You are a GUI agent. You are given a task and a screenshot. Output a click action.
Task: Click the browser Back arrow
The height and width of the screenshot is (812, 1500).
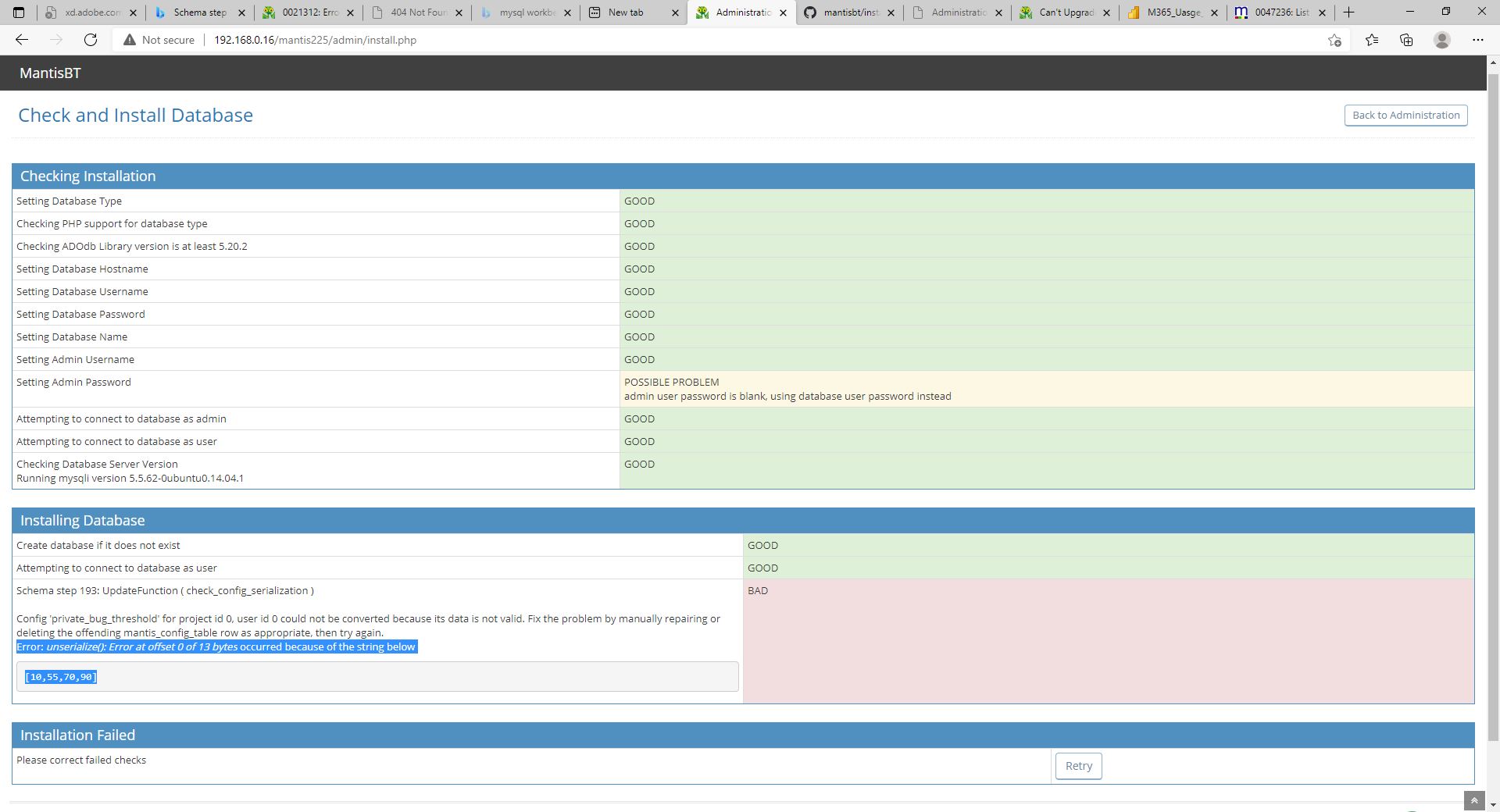(x=22, y=40)
